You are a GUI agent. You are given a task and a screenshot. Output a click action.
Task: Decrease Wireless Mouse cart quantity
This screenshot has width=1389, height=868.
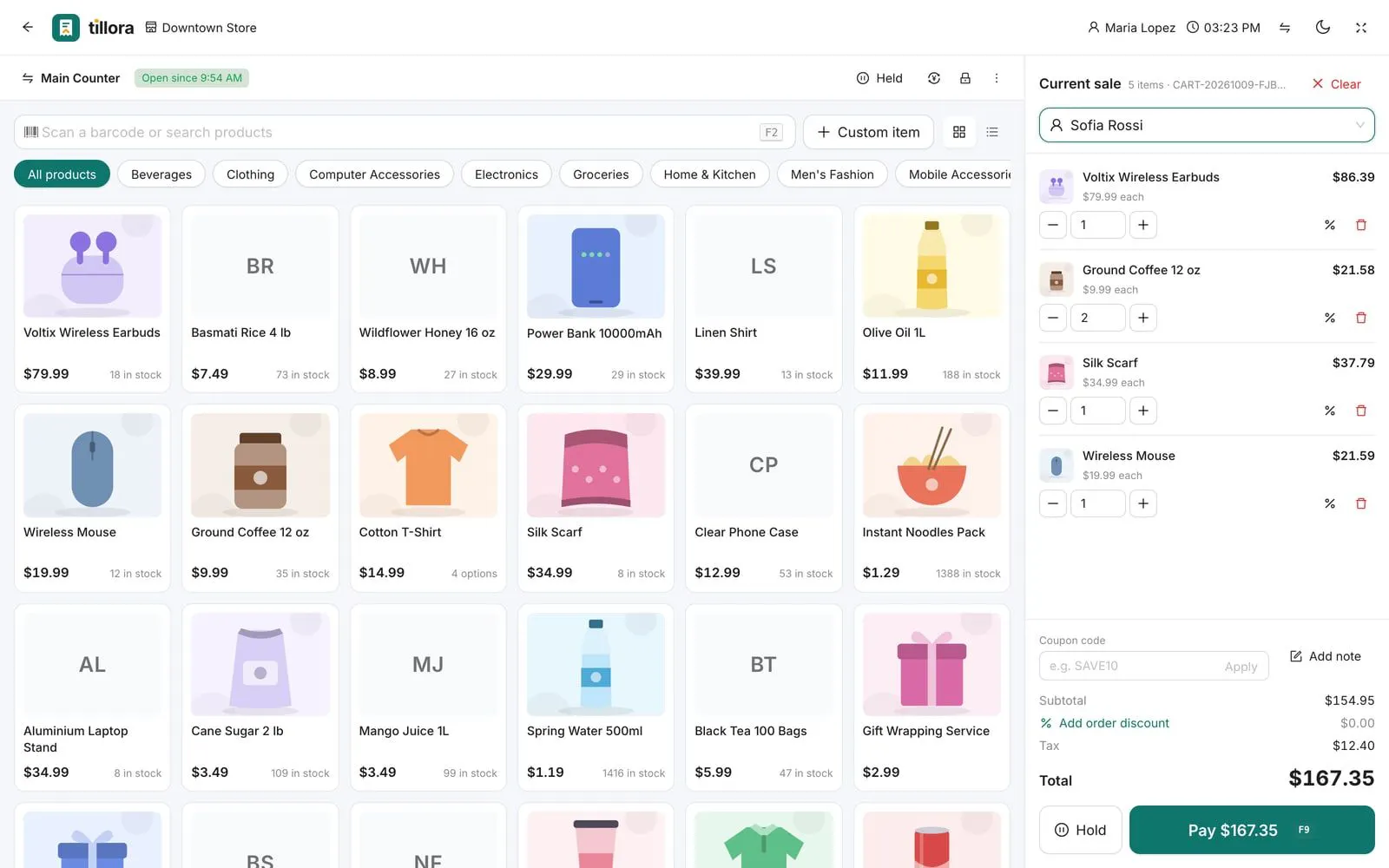pyautogui.click(x=1053, y=503)
